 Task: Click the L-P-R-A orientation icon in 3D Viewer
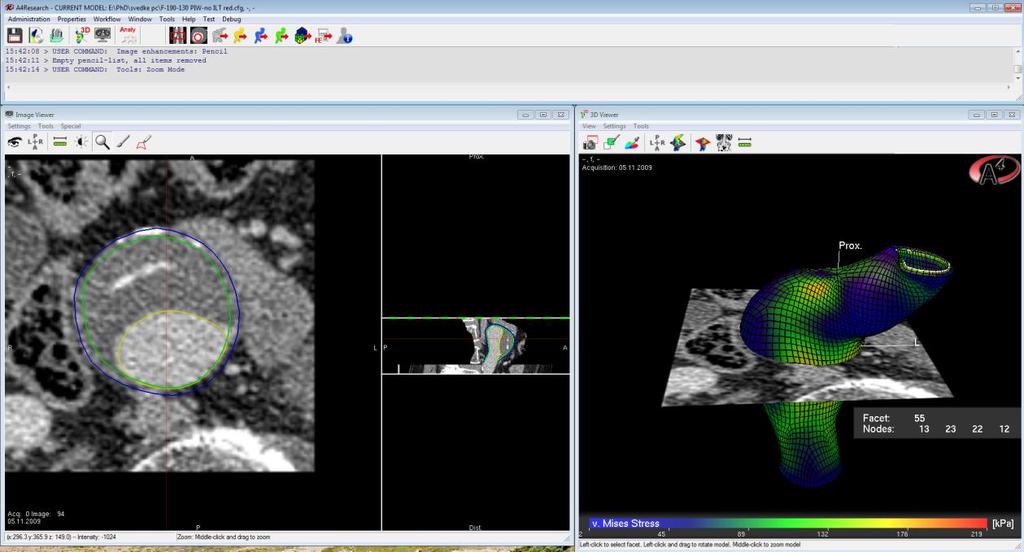(x=657, y=142)
